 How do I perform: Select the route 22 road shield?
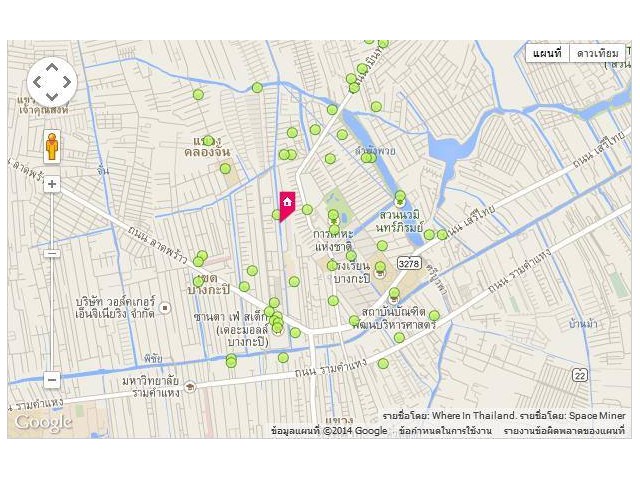(x=580, y=375)
